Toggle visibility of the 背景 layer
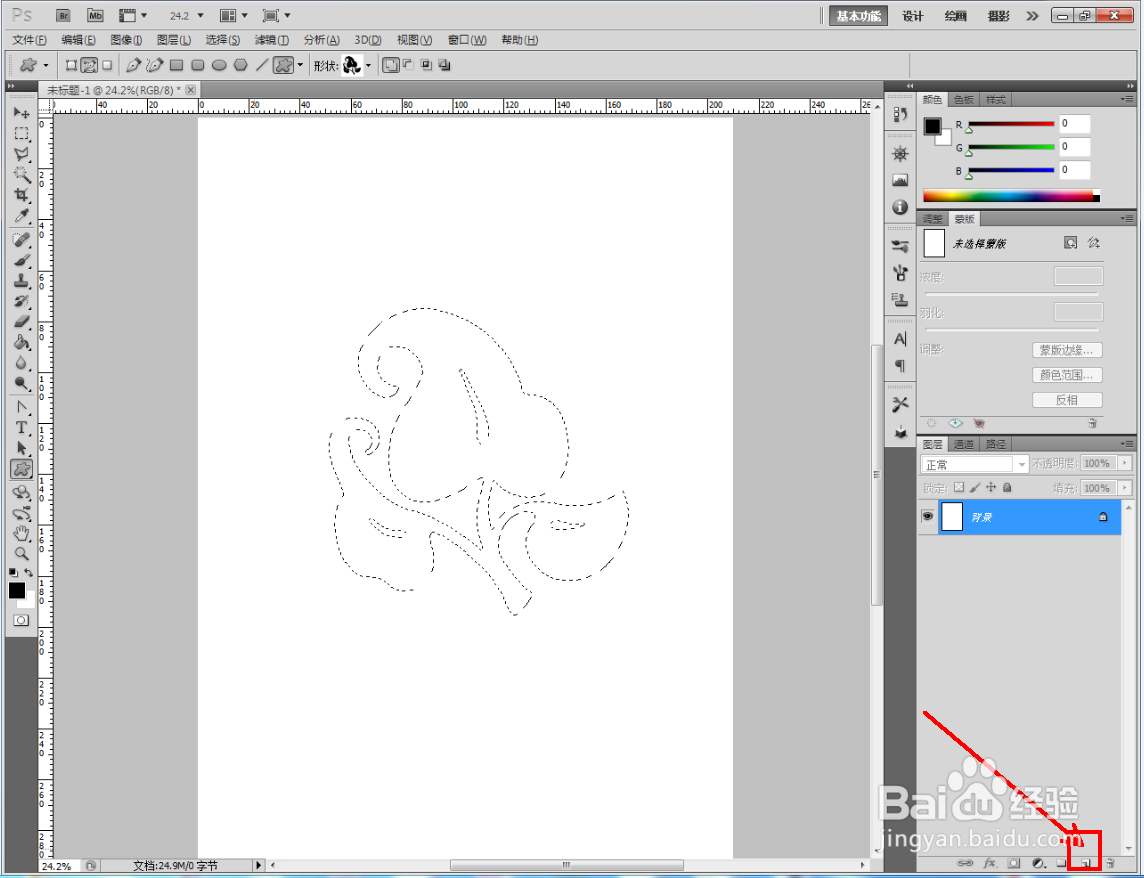The image size is (1144, 878). 927,517
